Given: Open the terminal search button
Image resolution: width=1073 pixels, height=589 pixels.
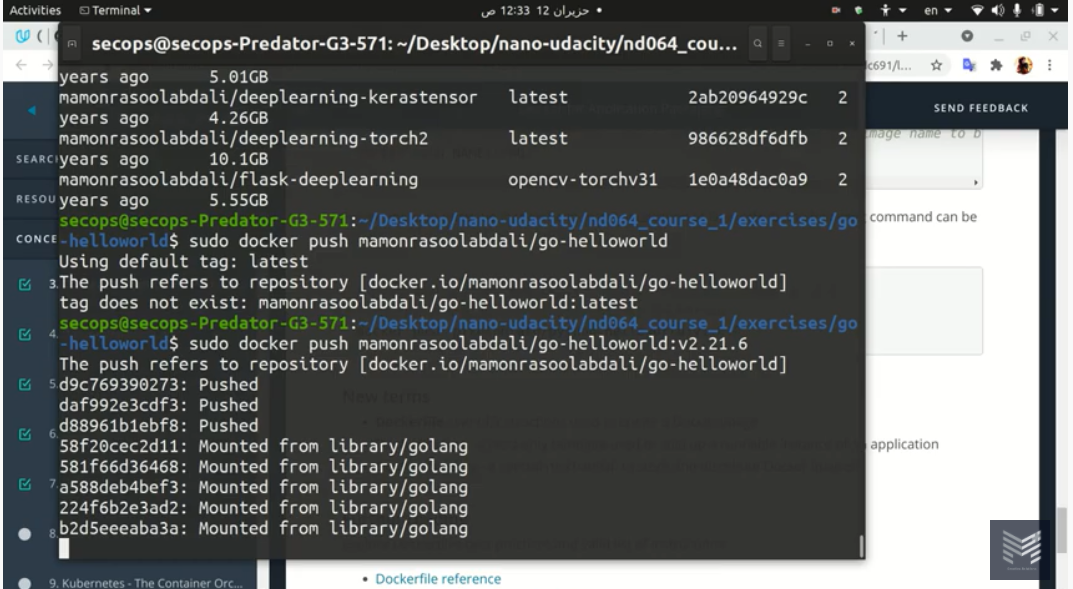Looking at the screenshot, I should (758, 43).
